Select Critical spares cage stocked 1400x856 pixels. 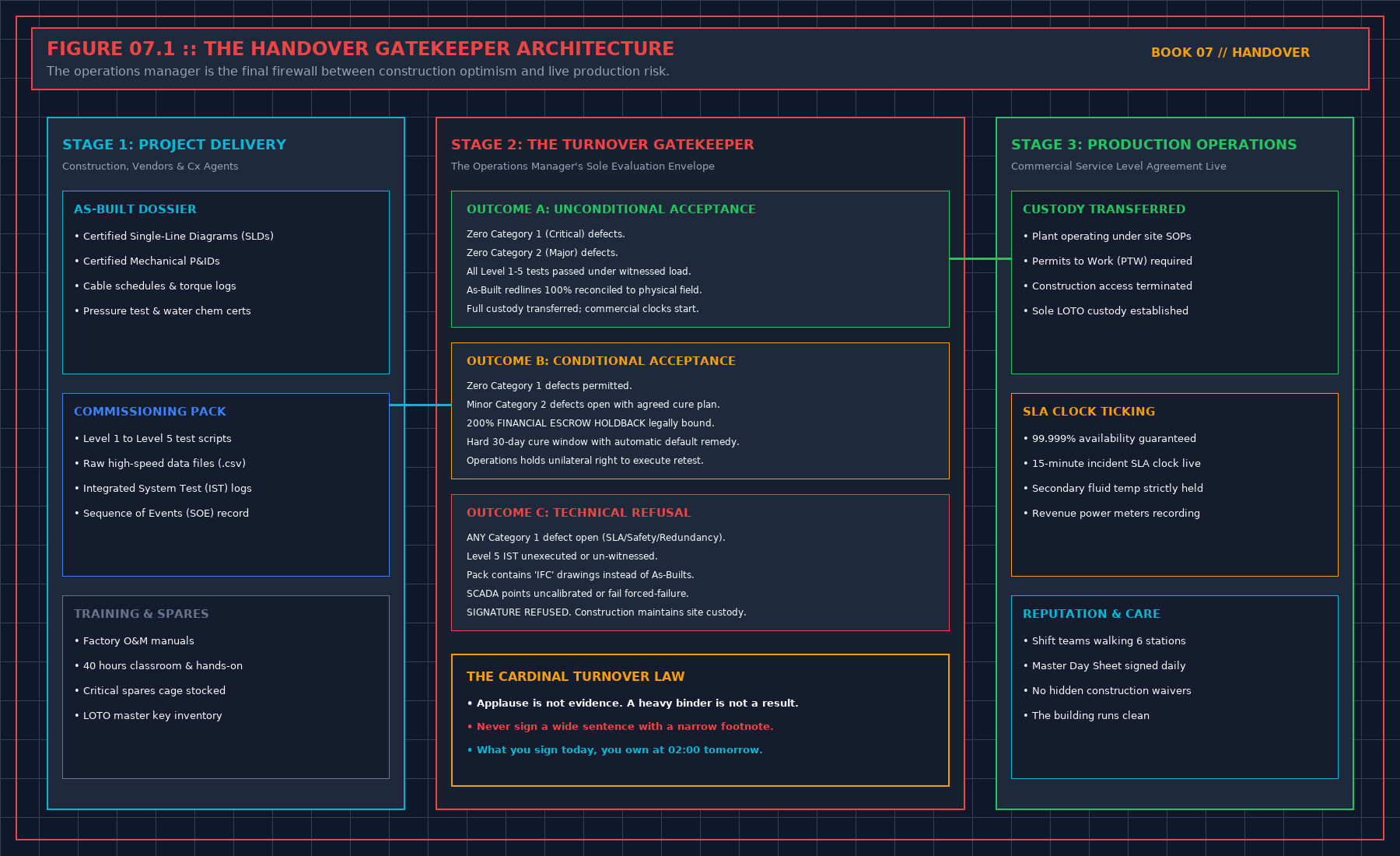[149, 691]
